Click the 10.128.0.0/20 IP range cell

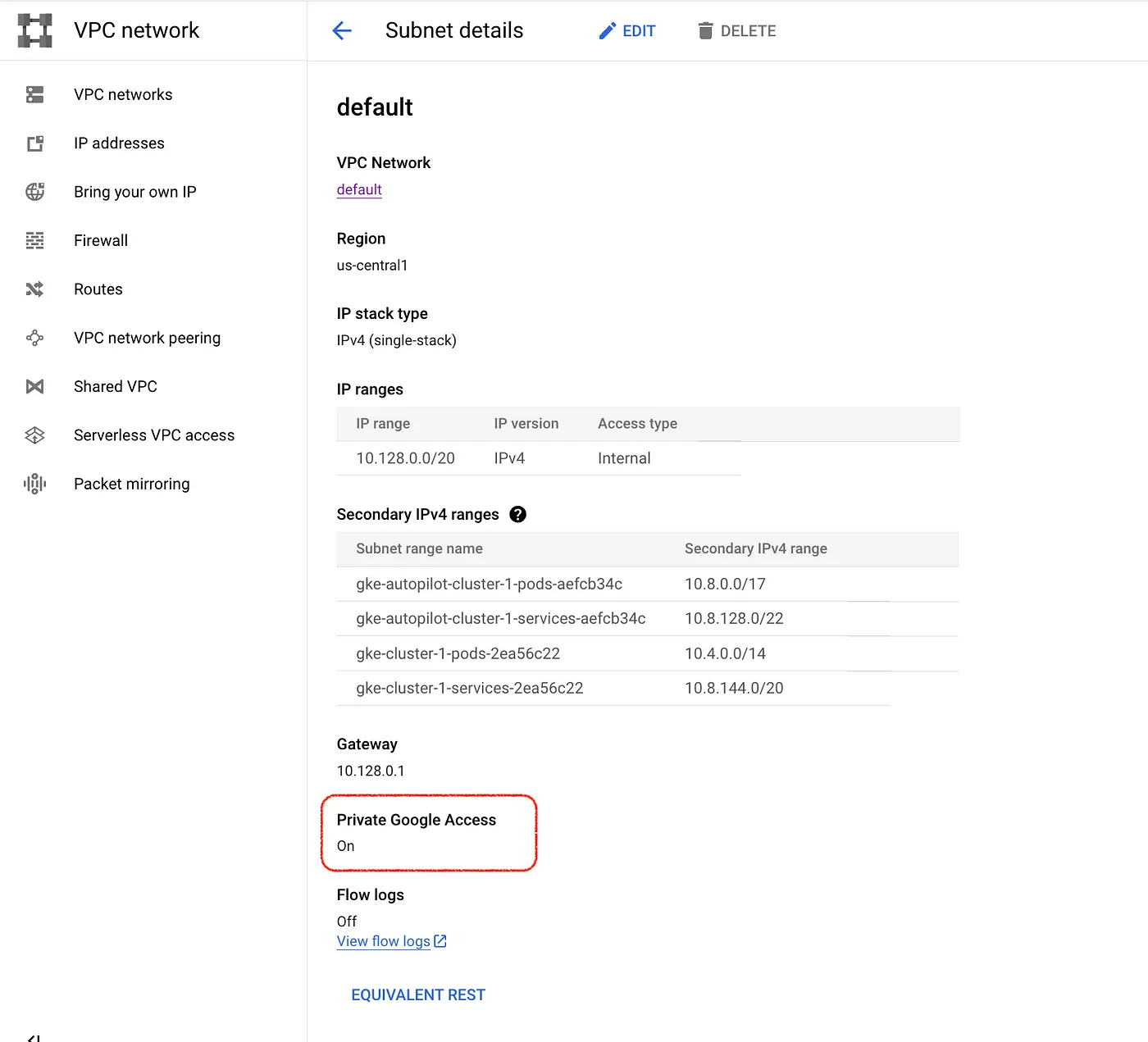pyautogui.click(x=405, y=458)
